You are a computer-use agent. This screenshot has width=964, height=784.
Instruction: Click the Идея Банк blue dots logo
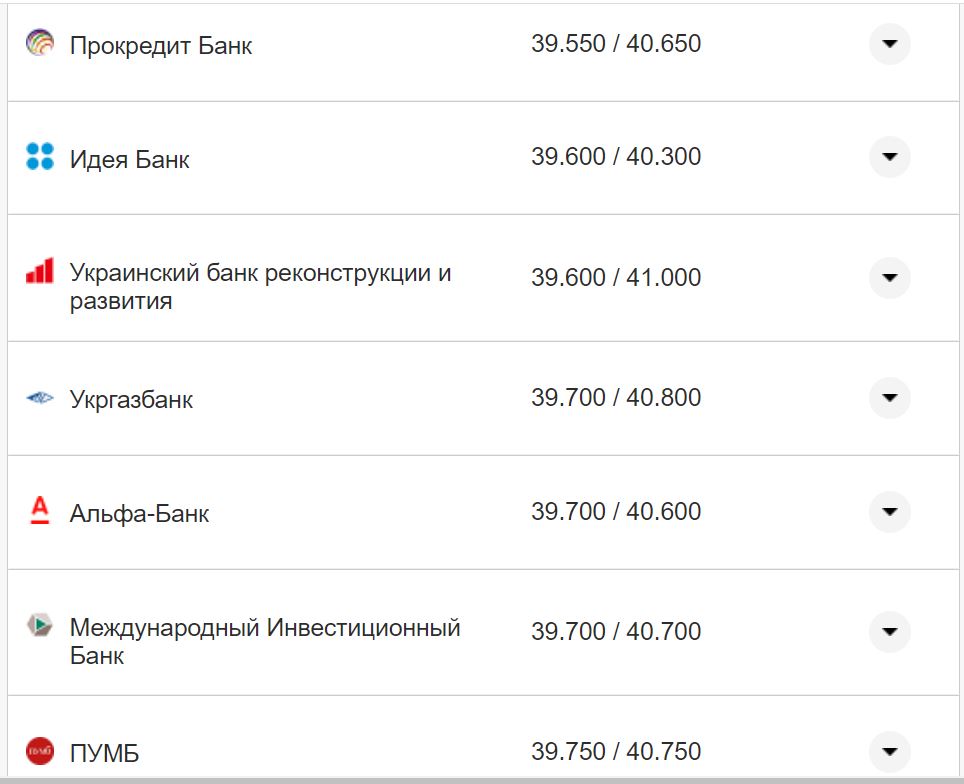39,157
